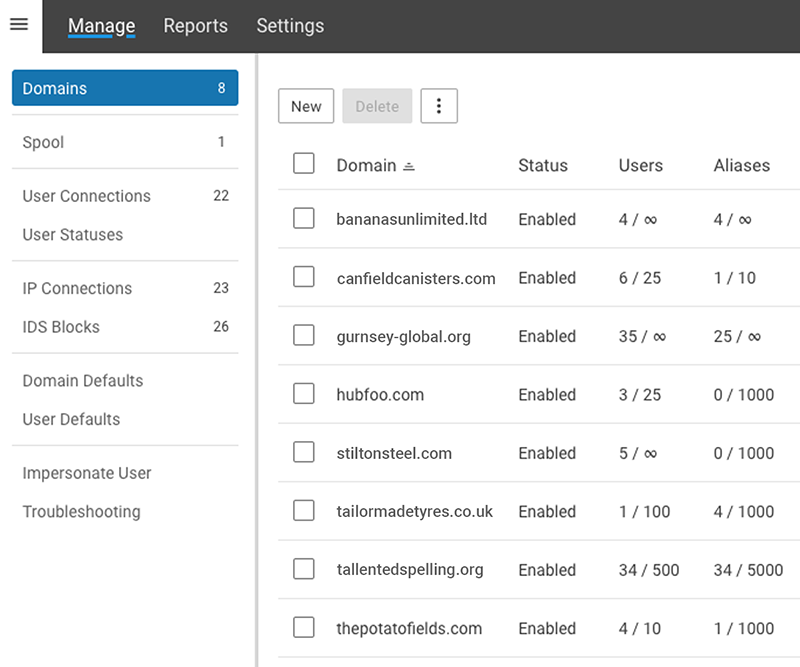Open User Defaults in sidebar

point(125,419)
